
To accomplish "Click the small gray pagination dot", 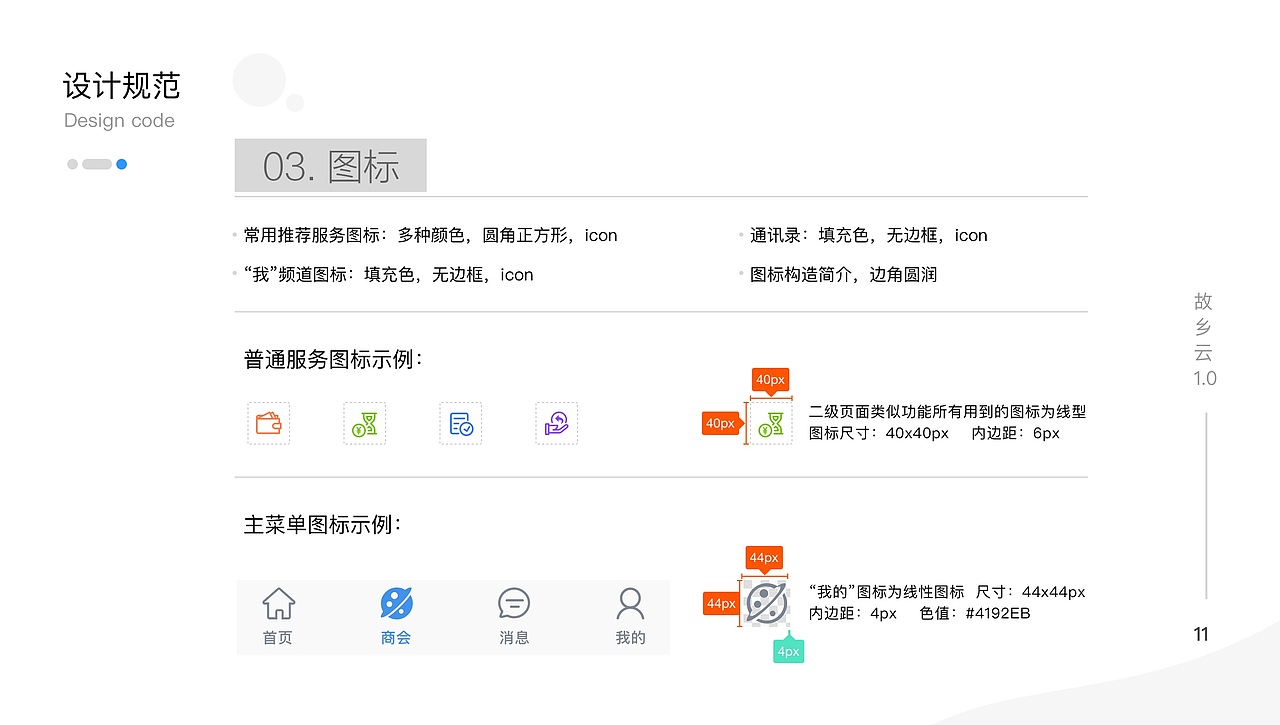I will point(72,164).
